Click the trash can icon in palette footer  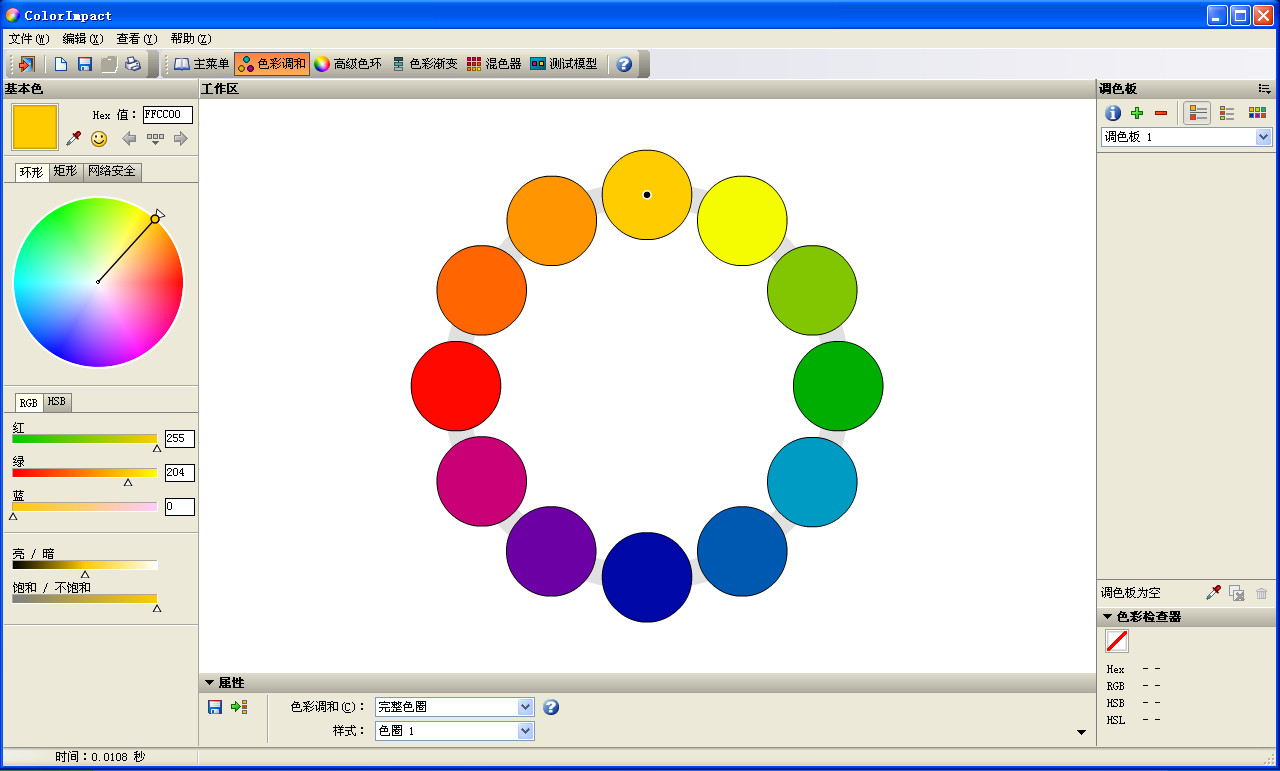[1261, 593]
